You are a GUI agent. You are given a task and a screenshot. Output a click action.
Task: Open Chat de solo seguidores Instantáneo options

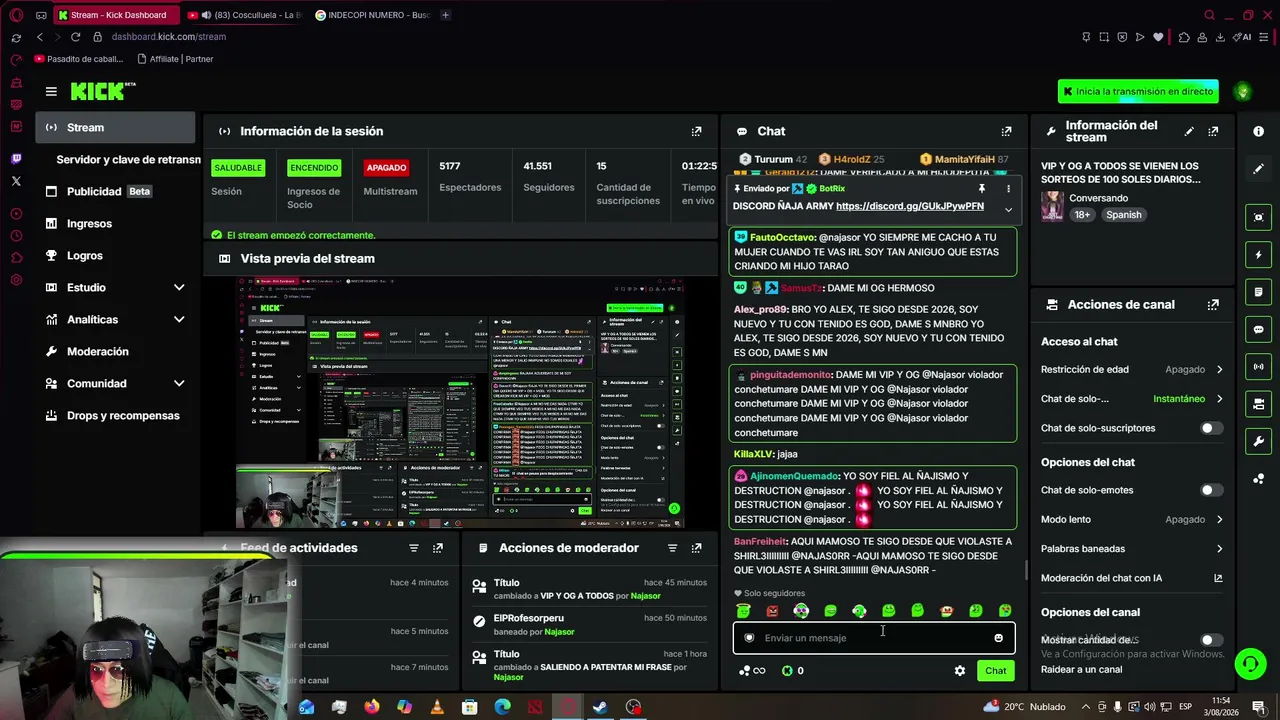[1132, 399]
